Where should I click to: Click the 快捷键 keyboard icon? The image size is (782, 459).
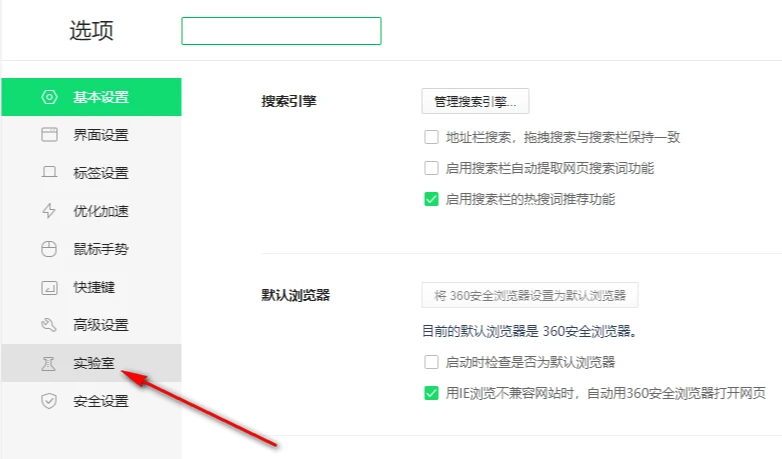point(49,287)
